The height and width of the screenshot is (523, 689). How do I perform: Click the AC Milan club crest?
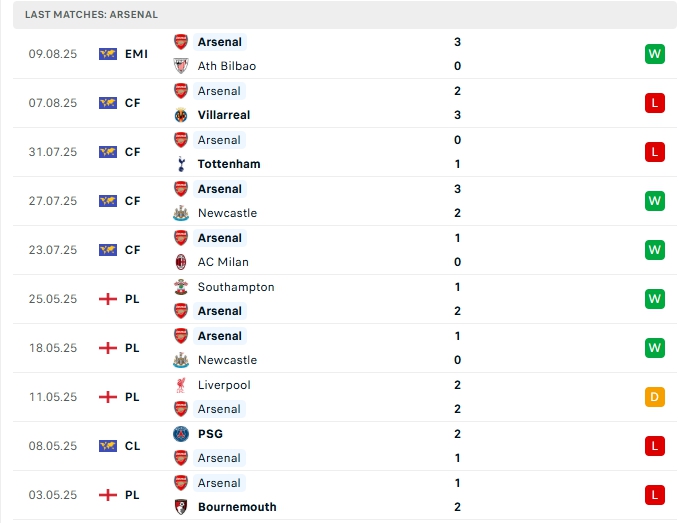pos(181,262)
